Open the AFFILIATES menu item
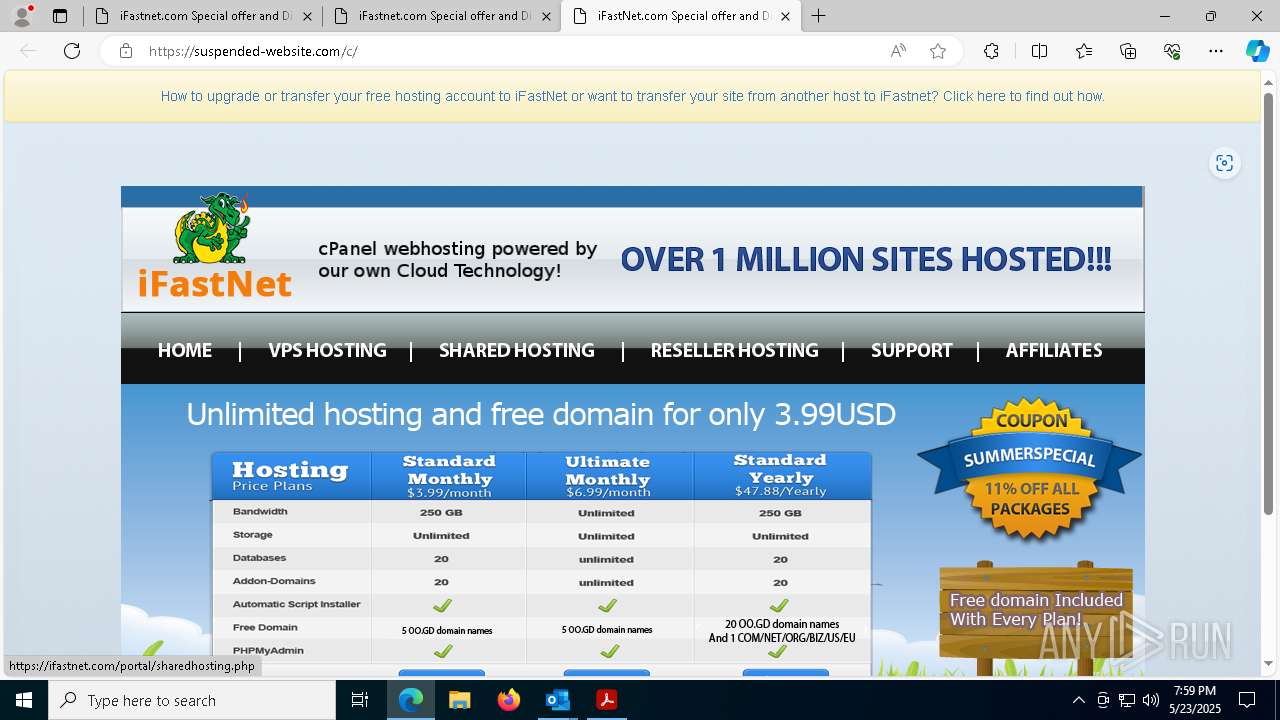 coord(1054,351)
